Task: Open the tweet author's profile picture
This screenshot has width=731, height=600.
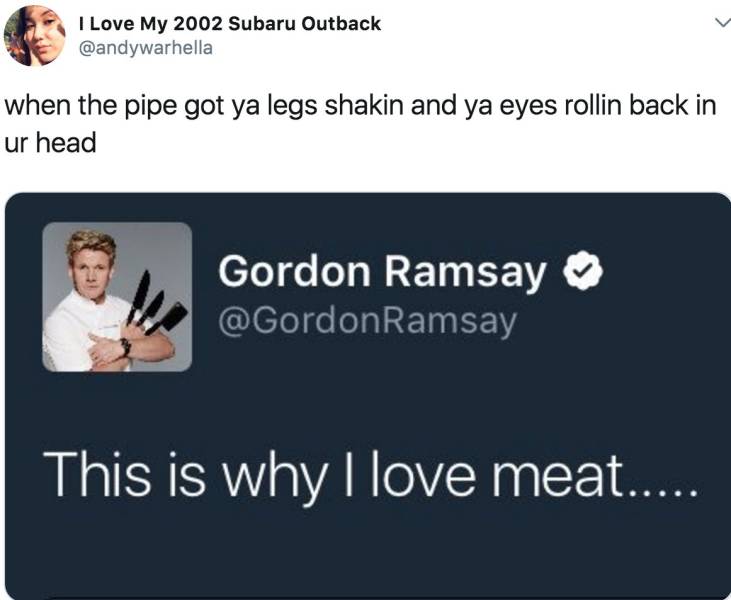Action: tap(36, 35)
